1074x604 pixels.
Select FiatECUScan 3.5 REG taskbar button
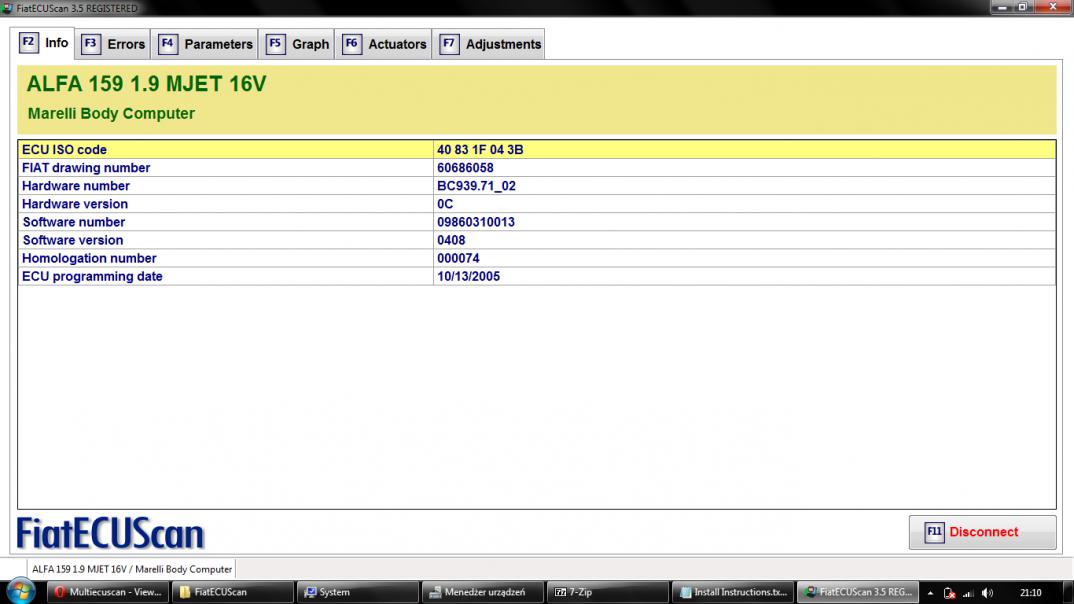(x=858, y=592)
